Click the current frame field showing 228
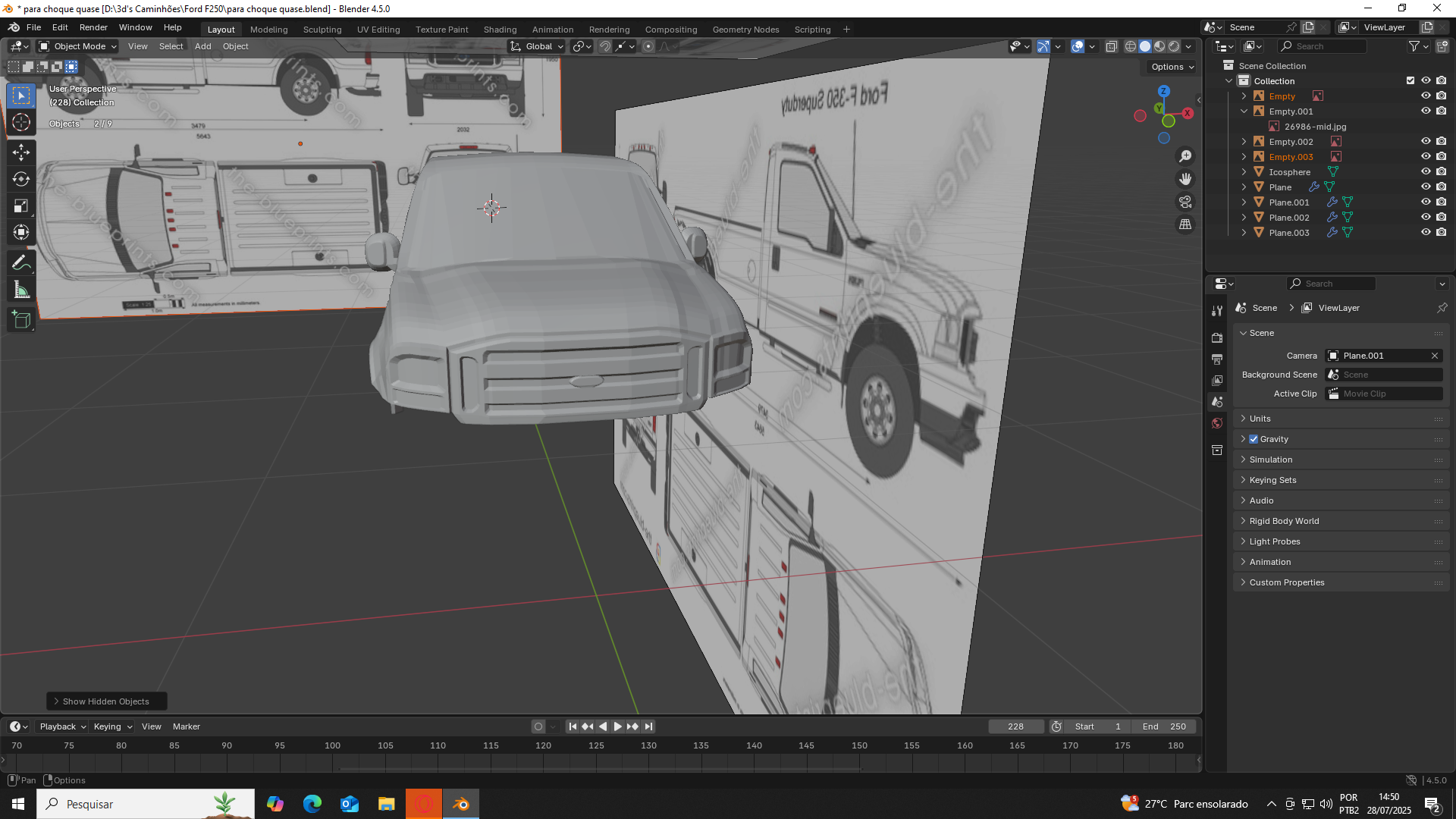This screenshot has height=819, width=1456. pyautogui.click(x=1015, y=726)
